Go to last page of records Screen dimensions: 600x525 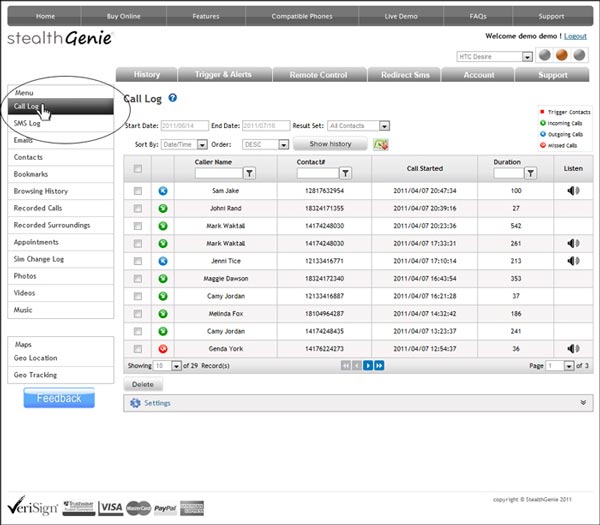click(379, 365)
